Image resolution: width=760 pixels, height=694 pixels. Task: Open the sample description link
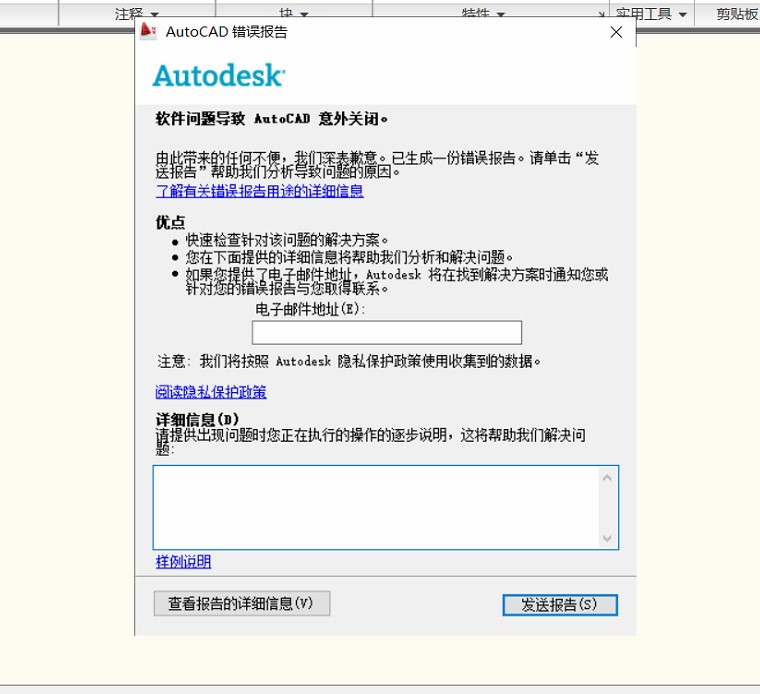[183, 562]
